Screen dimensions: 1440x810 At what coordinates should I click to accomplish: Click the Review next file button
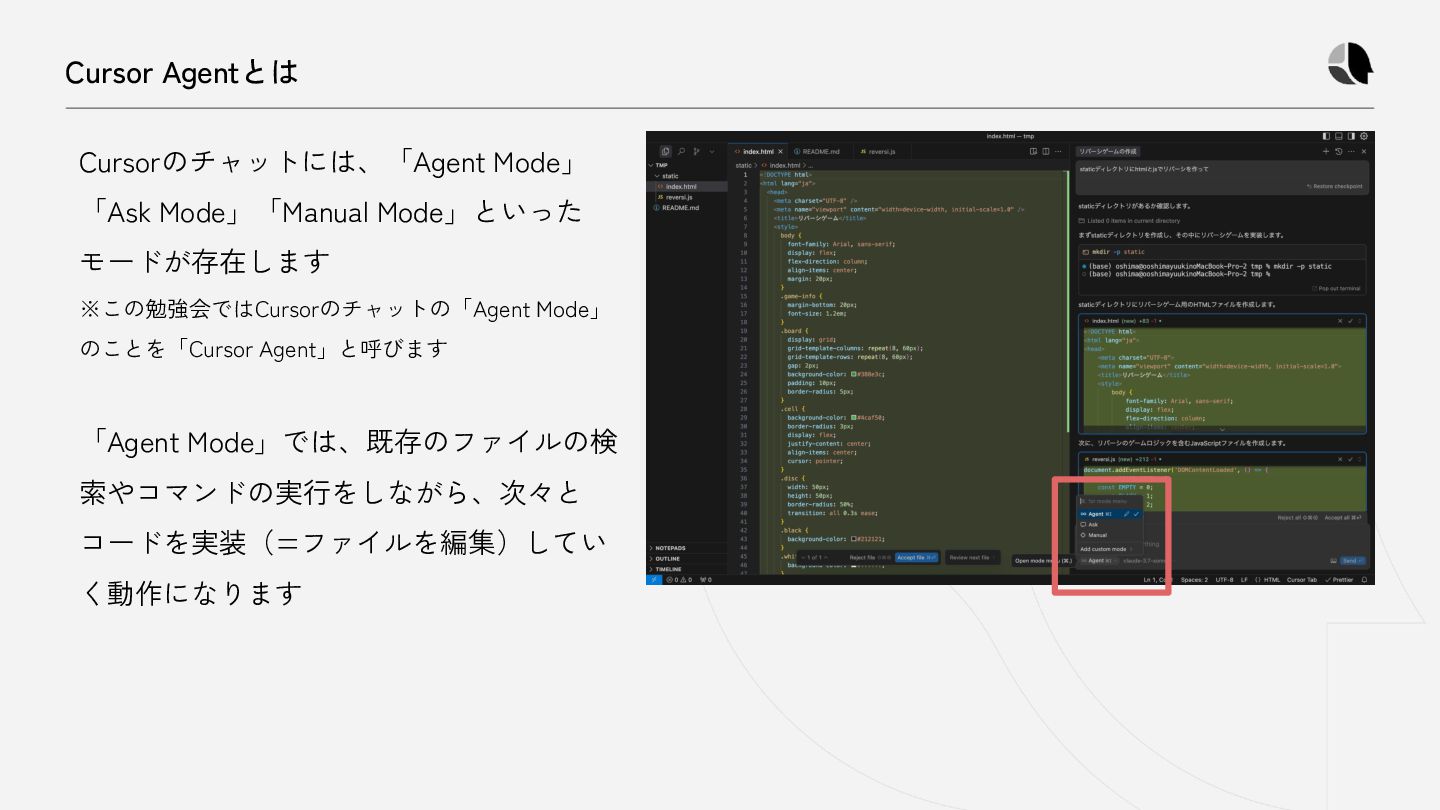point(971,558)
